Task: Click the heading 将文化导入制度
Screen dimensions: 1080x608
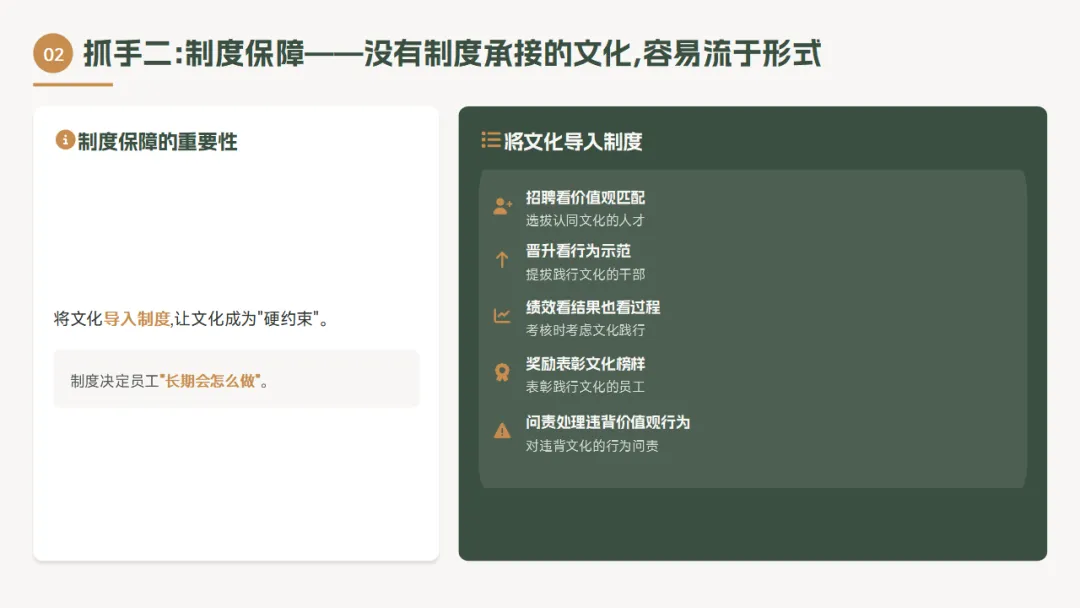Action: click(x=573, y=142)
